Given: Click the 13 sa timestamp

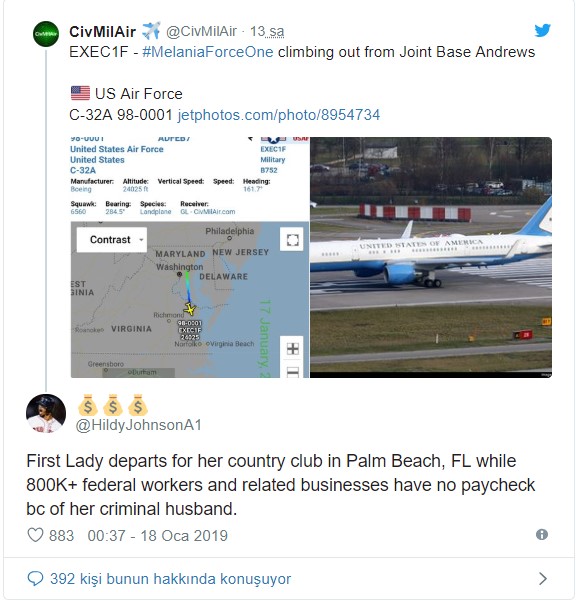Looking at the screenshot, I should [267, 31].
